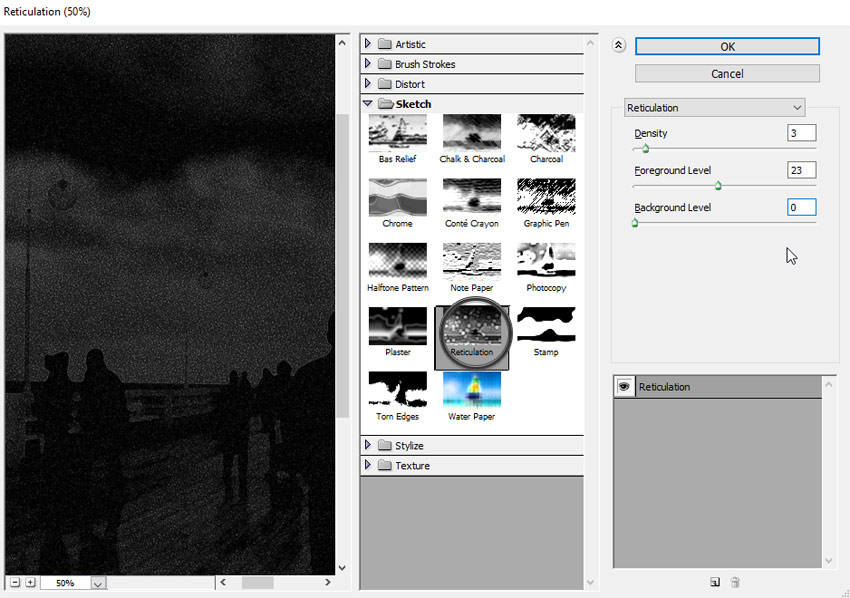The image size is (850, 598).
Task: Open the Reticulation filter dropdown
Action: click(714, 107)
